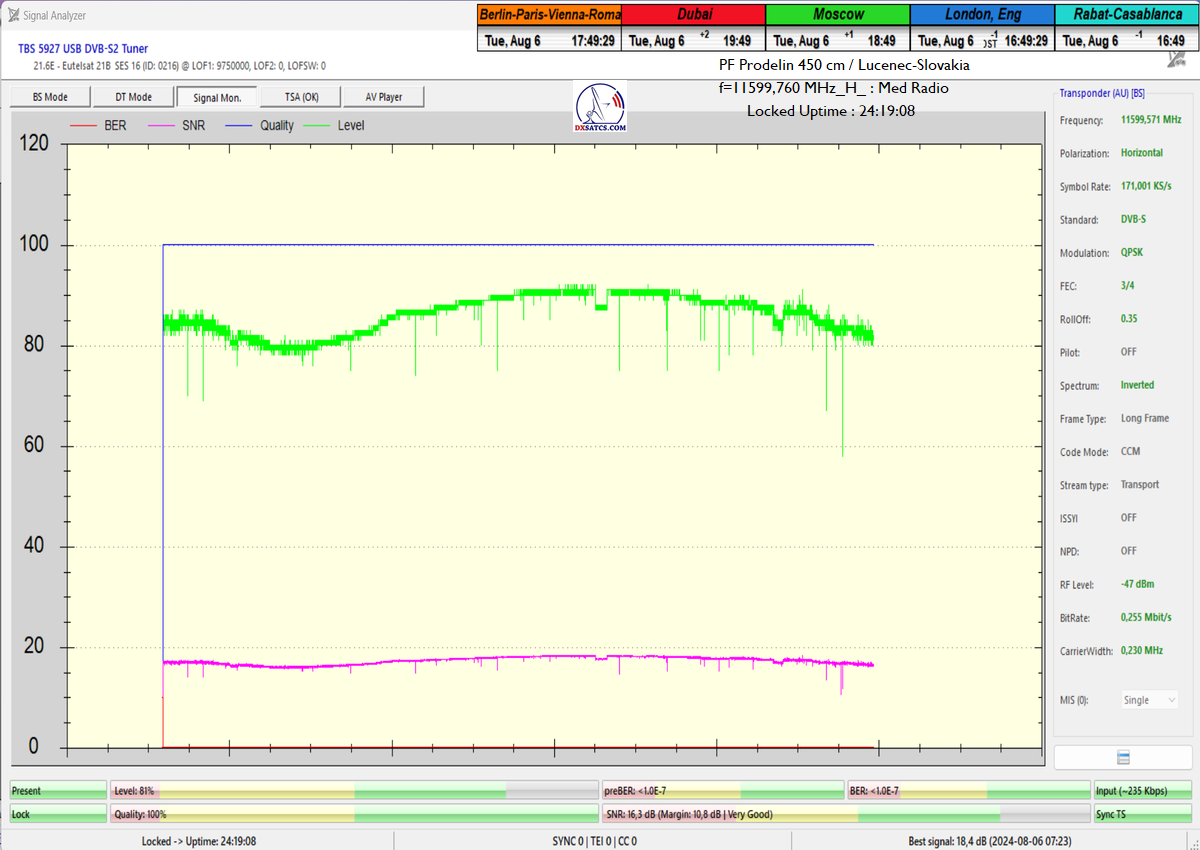Click the Dubai world clock panel
The height and width of the screenshot is (850, 1200).
coord(693,27)
